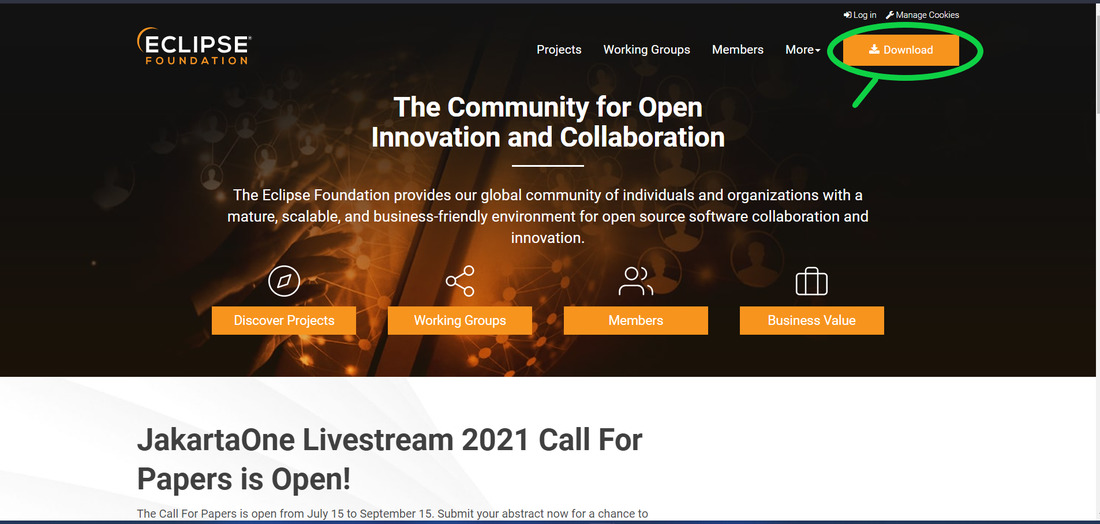The width and height of the screenshot is (1100, 524).
Task: Click the Call For Papers July 15 sentence
Action: 392,513
